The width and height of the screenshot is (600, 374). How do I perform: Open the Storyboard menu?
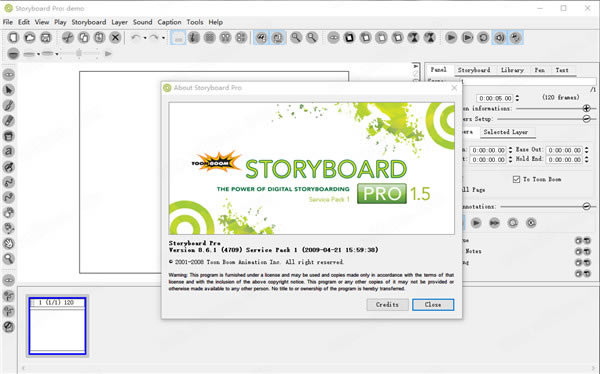tap(89, 22)
